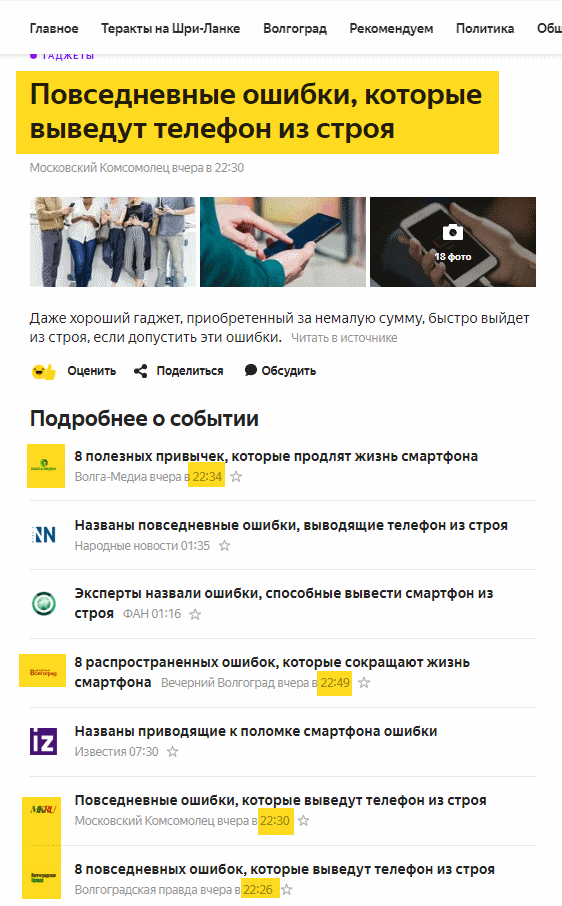Open the people-with-phones photo thumbnail
This screenshot has height=906, width=562.
coord(113,242)
